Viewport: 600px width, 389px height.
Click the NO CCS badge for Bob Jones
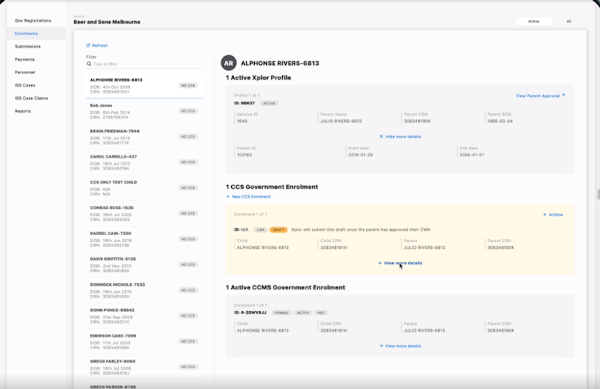(x=188, y=111)
